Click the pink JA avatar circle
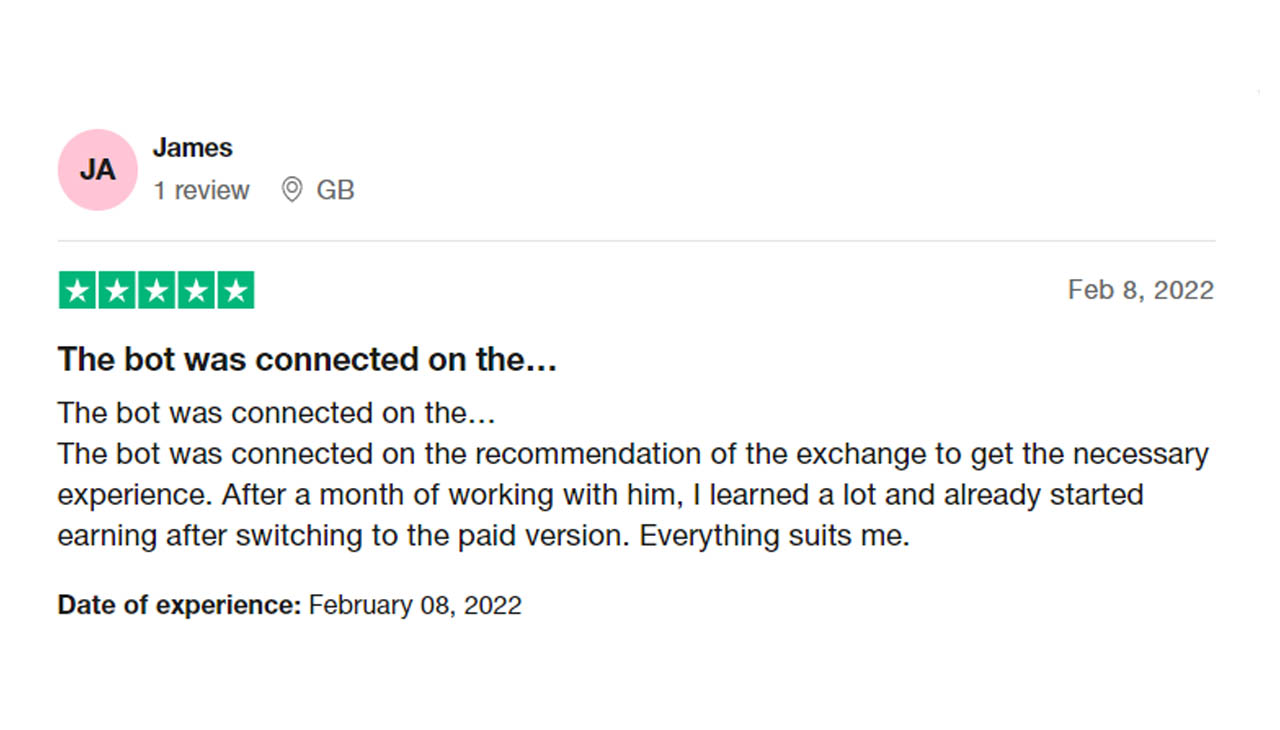 pos(97,170)
